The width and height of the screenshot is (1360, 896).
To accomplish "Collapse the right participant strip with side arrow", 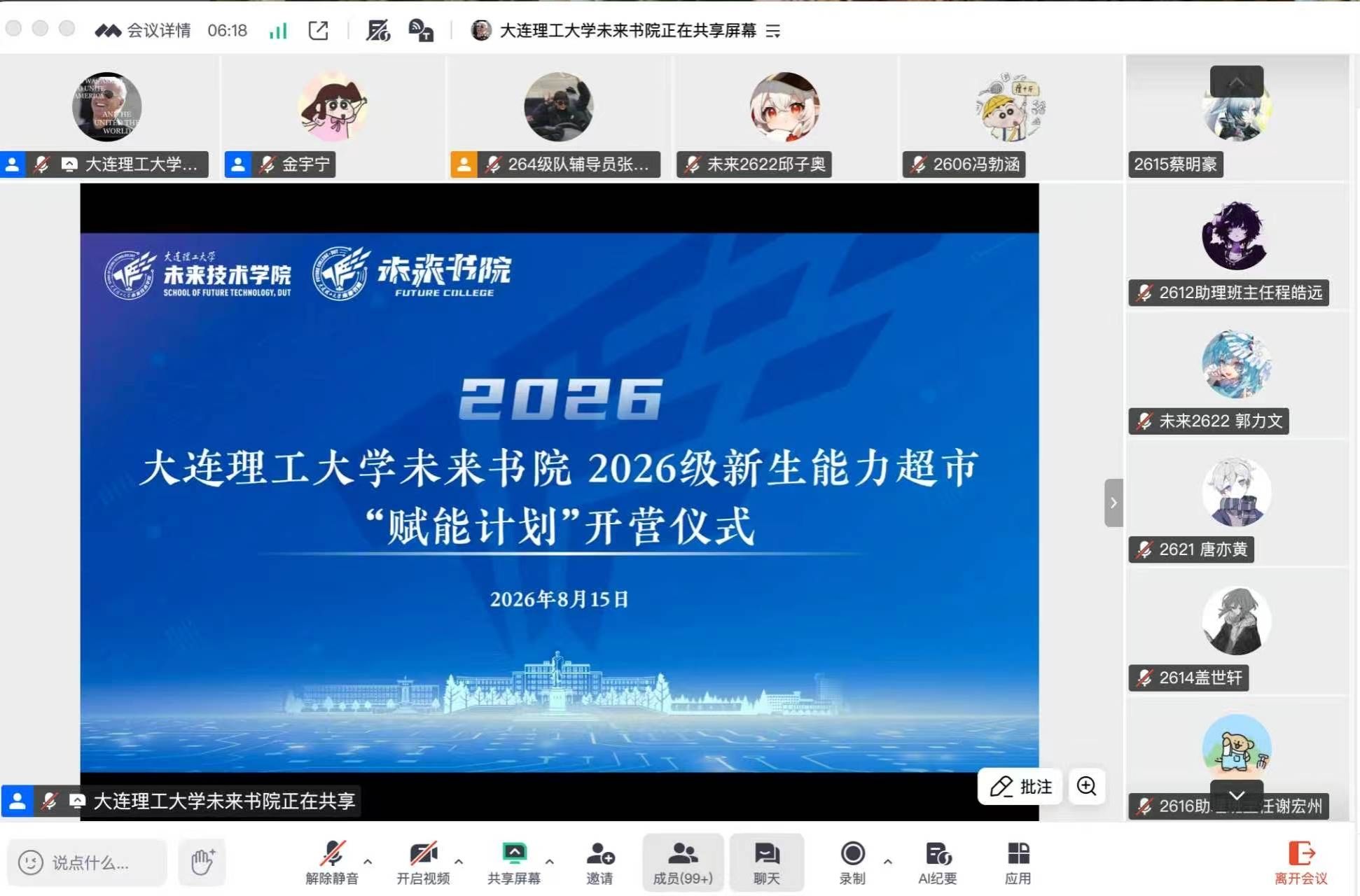I will coord(1113,503).
